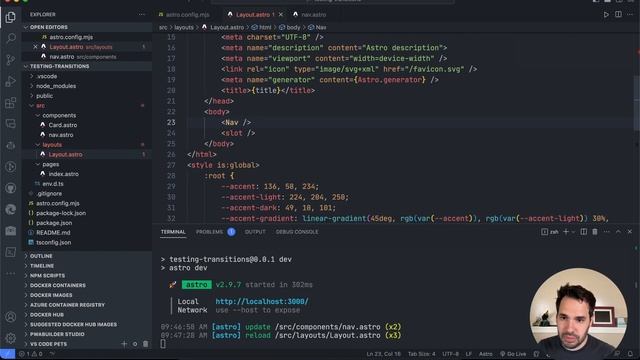Open the Search view in activity bar
Image resolution: width=640 pixels, height=360 pixels.
click(11, 38)
